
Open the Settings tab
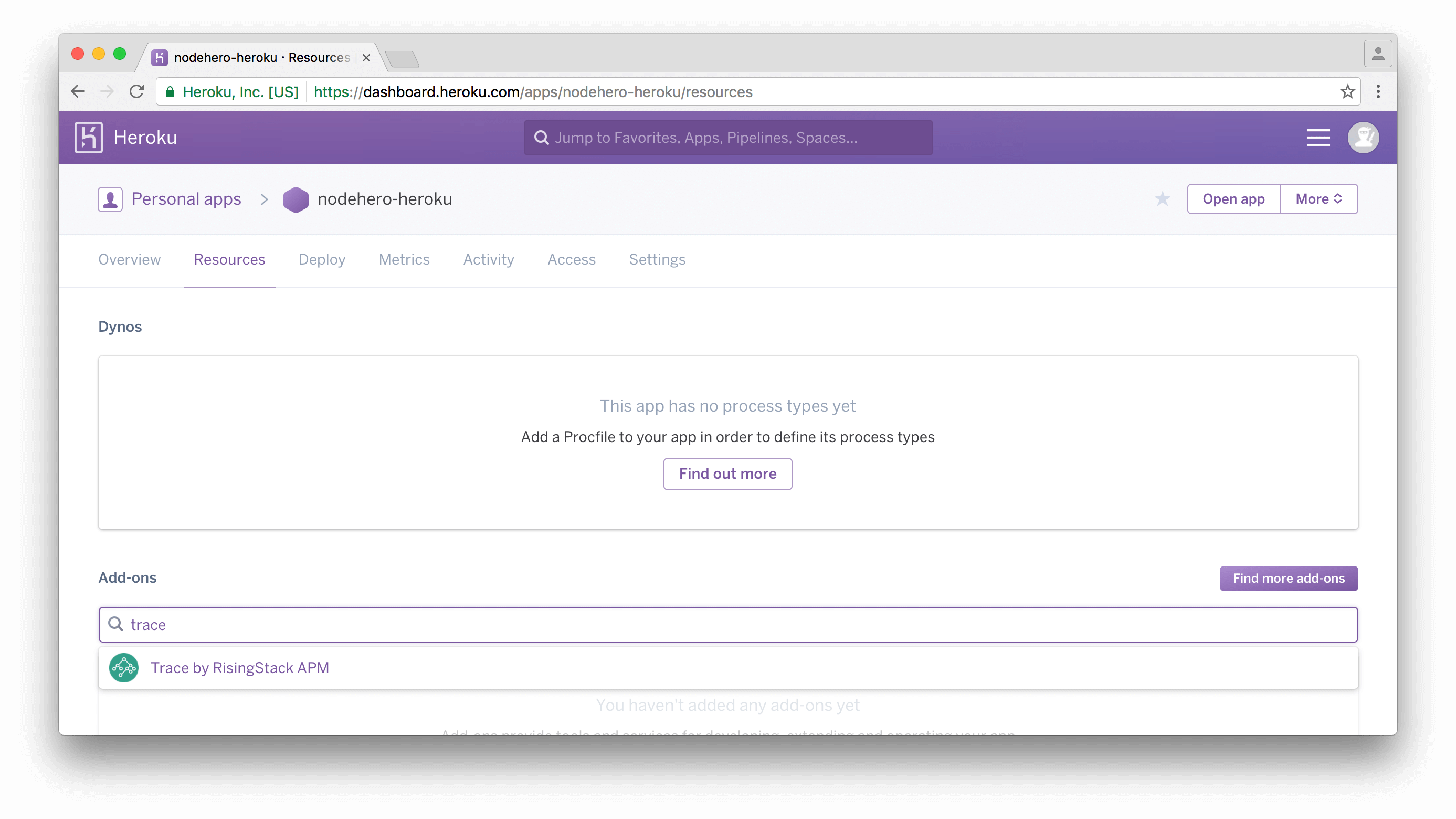pos(657,259)
